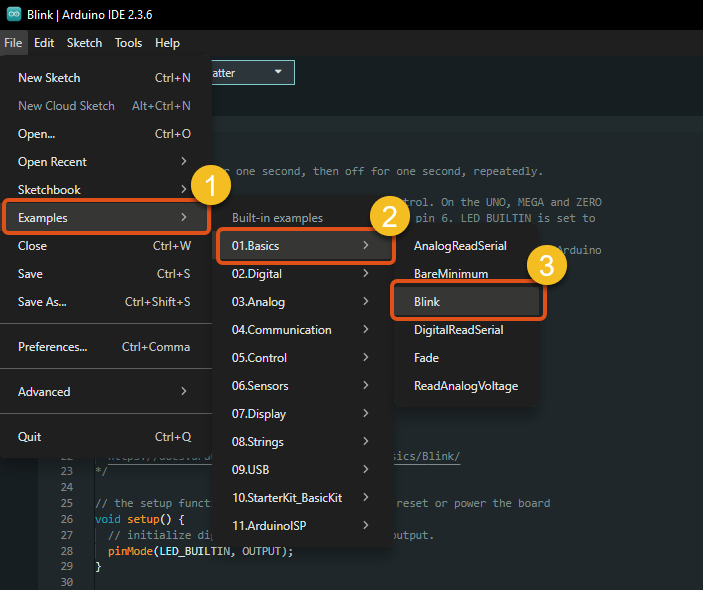Choose Save As... menu entry
This screenshot has width=703, height=590.
(x=106, y=302)
